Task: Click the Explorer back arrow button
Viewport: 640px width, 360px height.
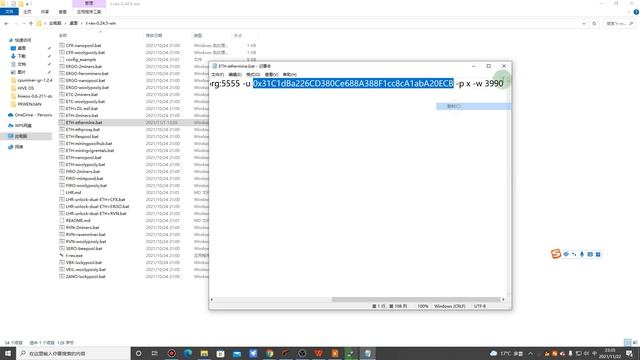Action: 6,23
